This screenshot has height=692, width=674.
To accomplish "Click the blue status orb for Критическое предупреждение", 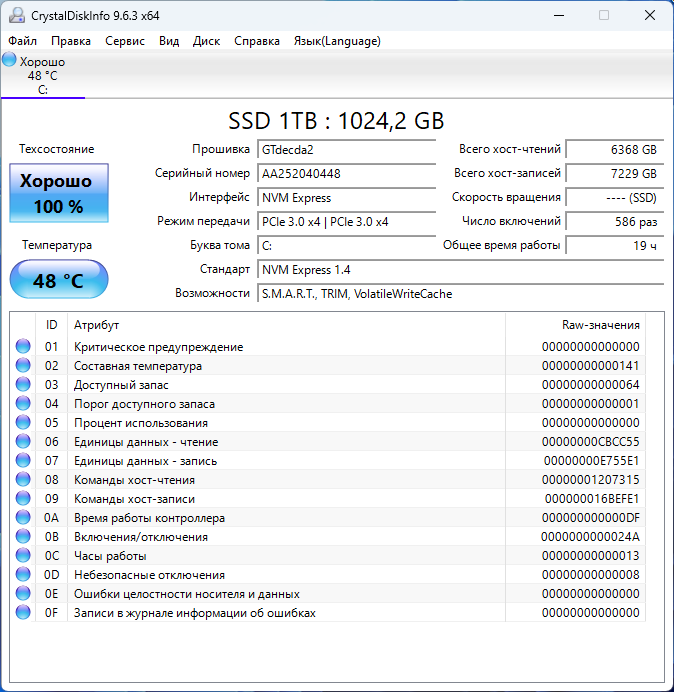I will click(x=23, y=347).
